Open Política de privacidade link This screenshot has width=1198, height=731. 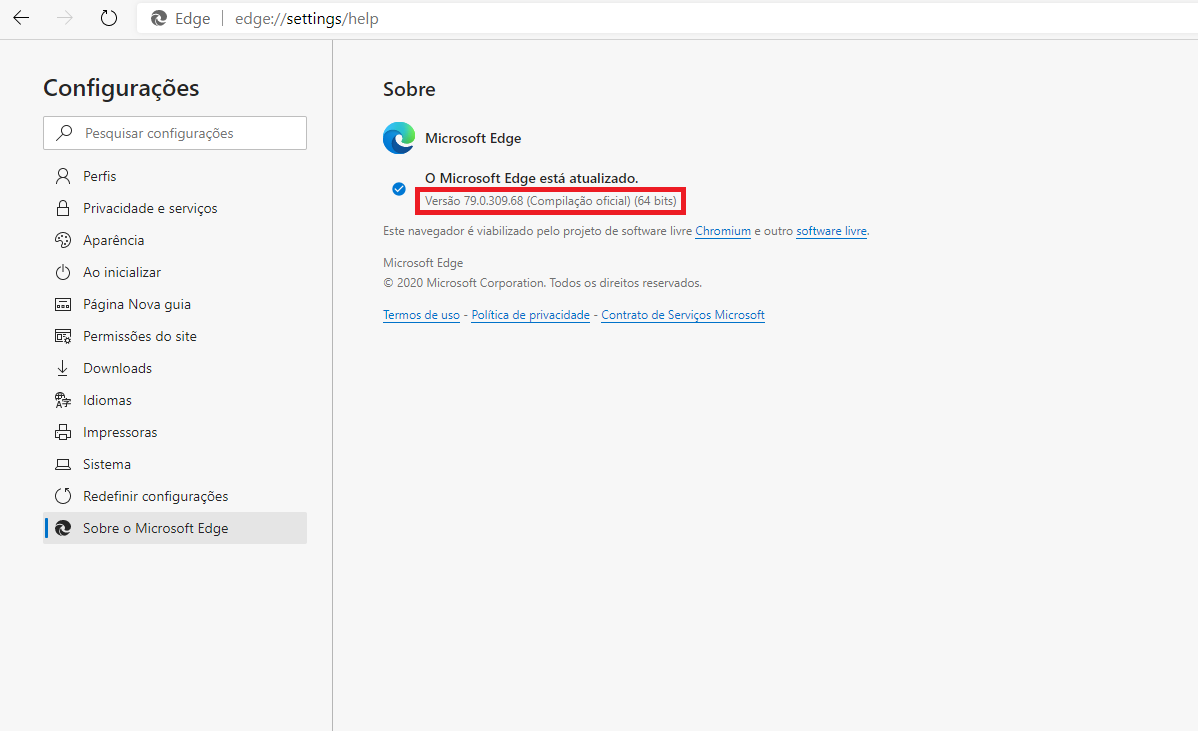click(530, 315)
